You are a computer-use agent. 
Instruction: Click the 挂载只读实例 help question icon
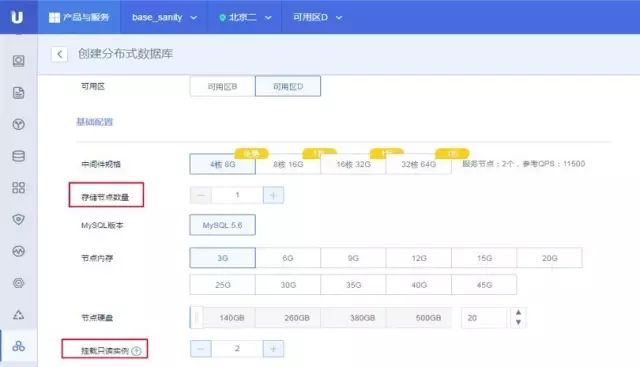(x=136, y=351)
